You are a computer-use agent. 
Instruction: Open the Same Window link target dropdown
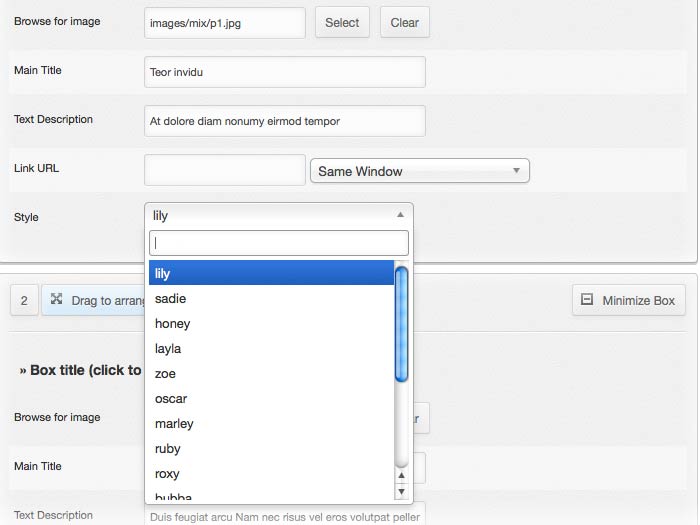pyautogui.click(x=419, y=171)
